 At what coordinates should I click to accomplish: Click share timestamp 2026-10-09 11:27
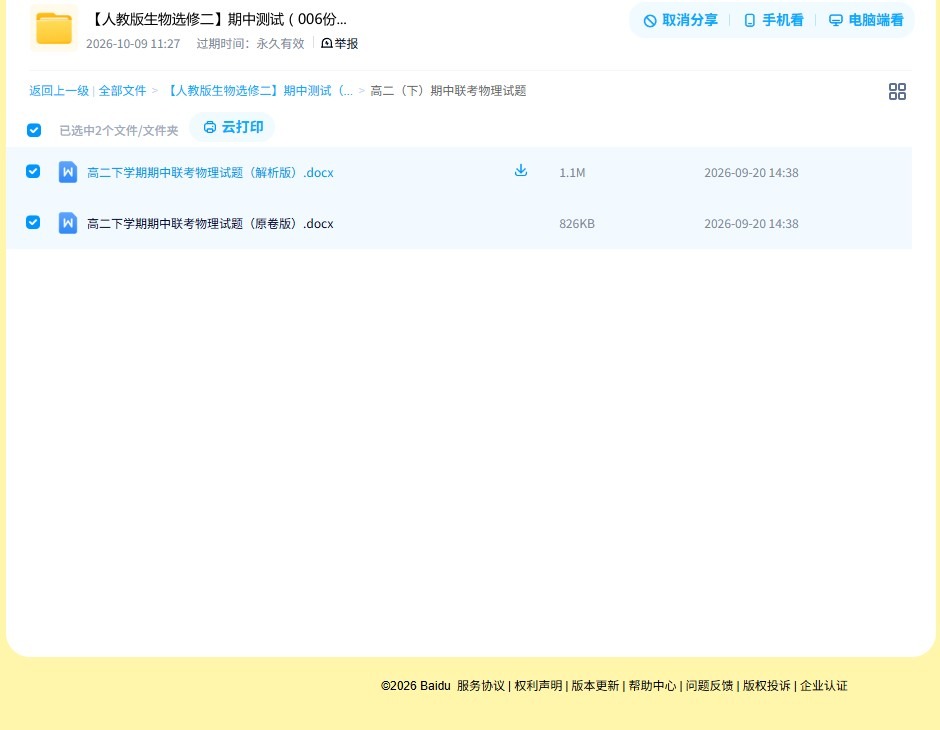coord(133,44)
